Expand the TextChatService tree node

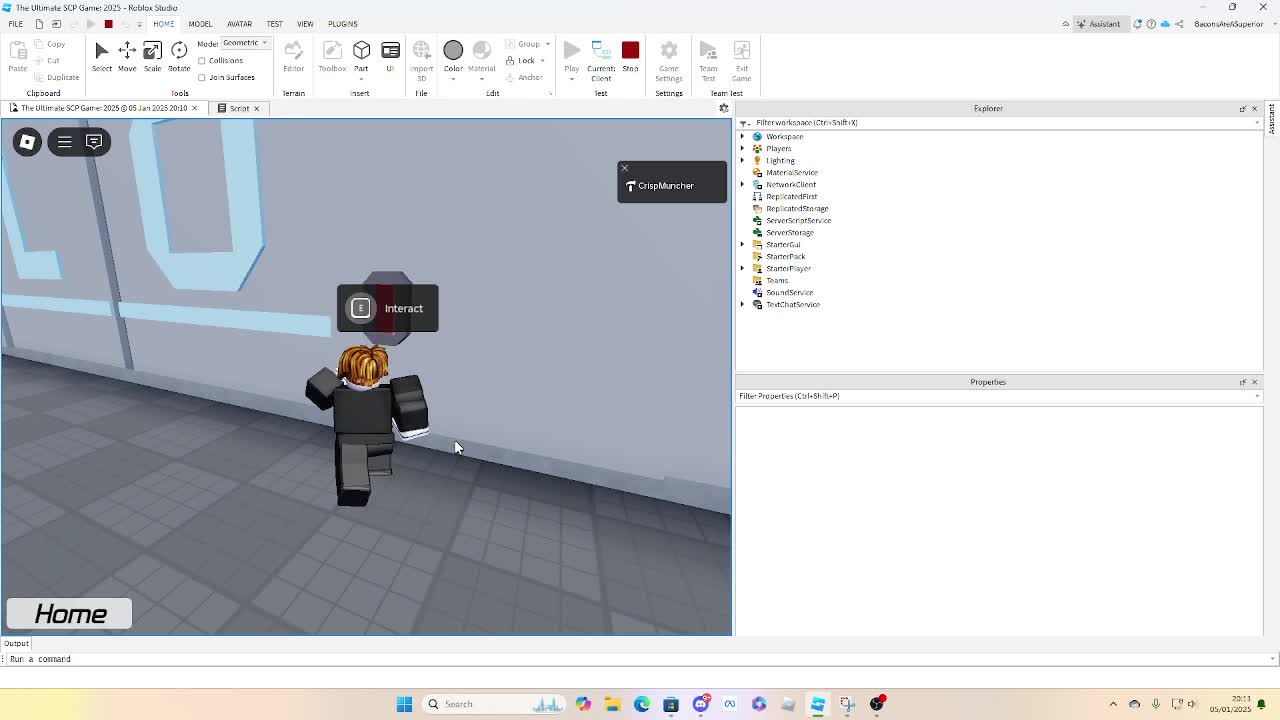[x=742, y=305]
